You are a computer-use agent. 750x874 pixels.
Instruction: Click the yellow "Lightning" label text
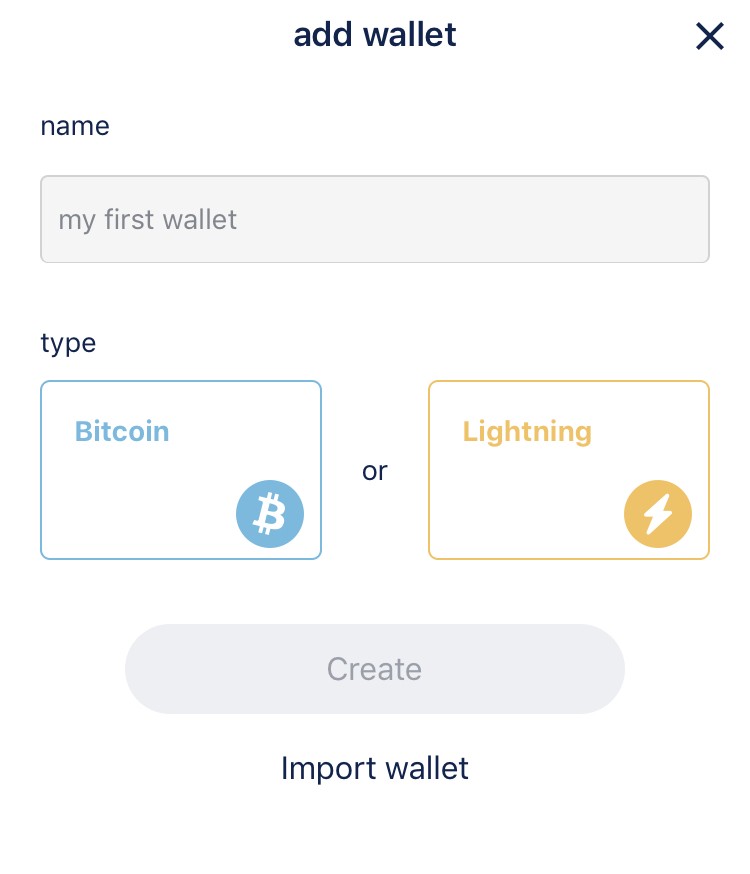pyautogui.click(x=527, y=432)
